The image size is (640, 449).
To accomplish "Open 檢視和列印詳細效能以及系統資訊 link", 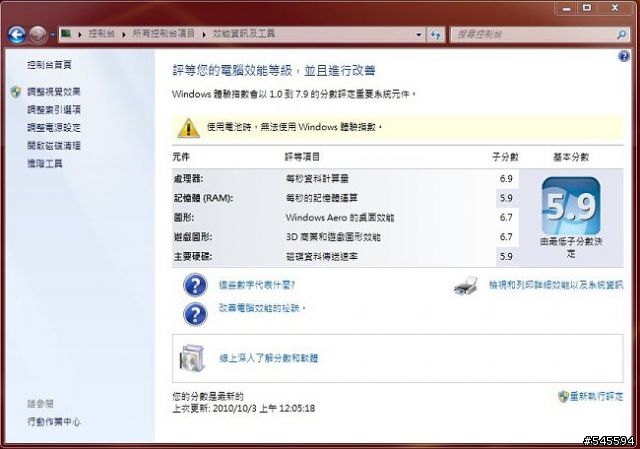I will pyautogui.click(x=556, y=285).
